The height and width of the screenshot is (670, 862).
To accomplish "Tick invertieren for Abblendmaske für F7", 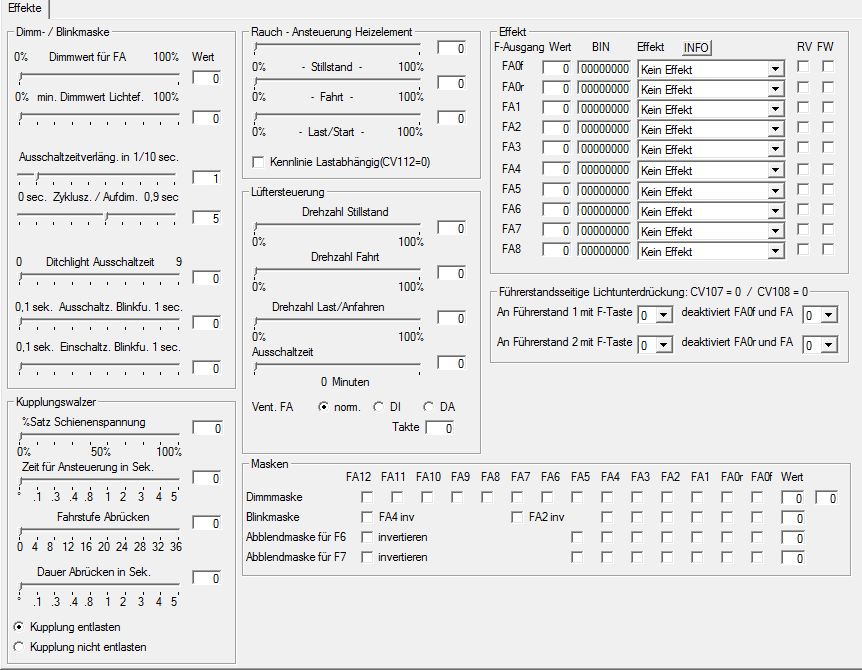I will tap(367, 557).
